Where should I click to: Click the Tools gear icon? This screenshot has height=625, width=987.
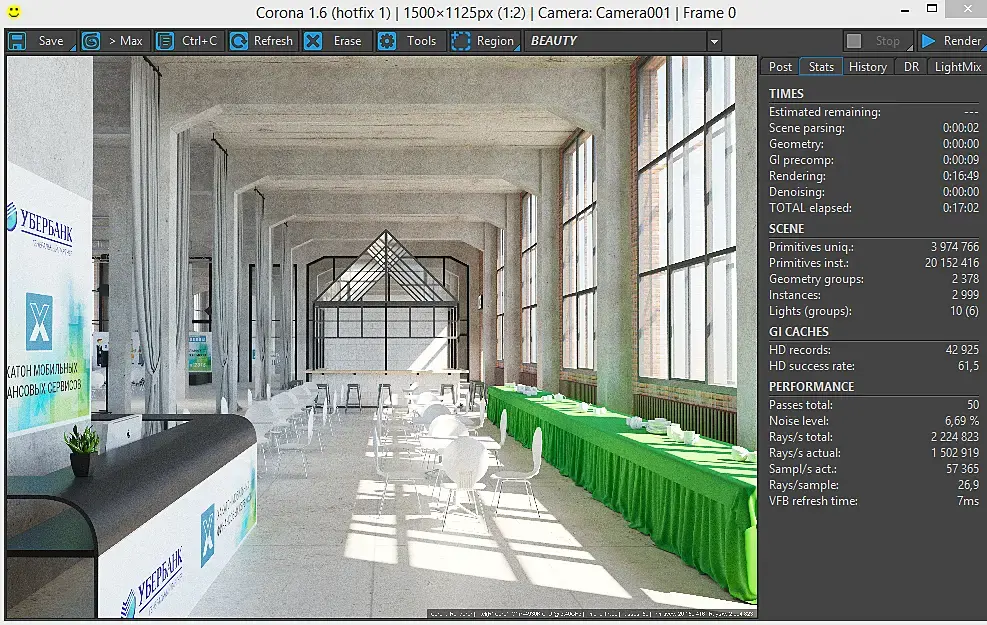[x=386, y=42]
